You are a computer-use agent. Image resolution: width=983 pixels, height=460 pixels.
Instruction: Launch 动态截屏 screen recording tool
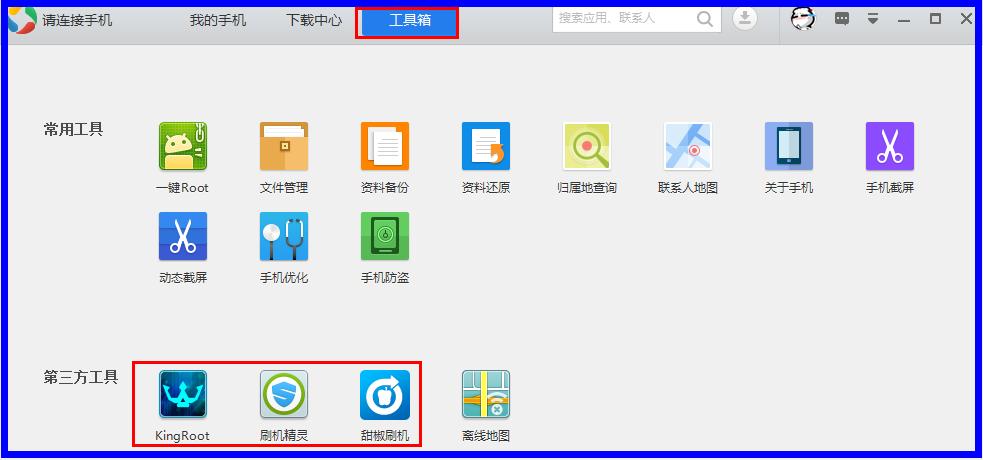[182, 236]
